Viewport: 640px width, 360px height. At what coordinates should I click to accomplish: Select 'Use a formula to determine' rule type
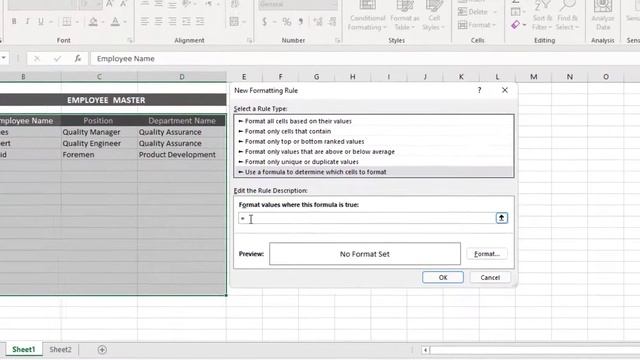pos(374,172)
